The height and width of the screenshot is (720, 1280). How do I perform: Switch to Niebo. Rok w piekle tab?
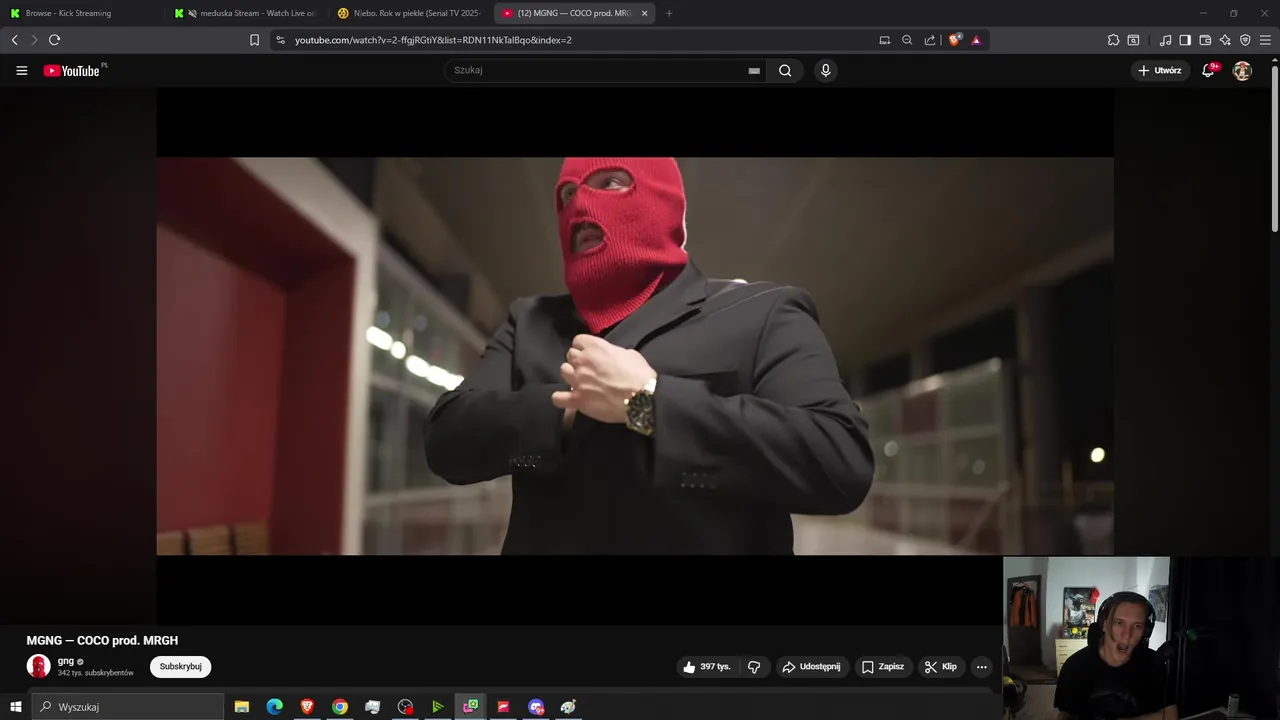click(x=411, y=13)
